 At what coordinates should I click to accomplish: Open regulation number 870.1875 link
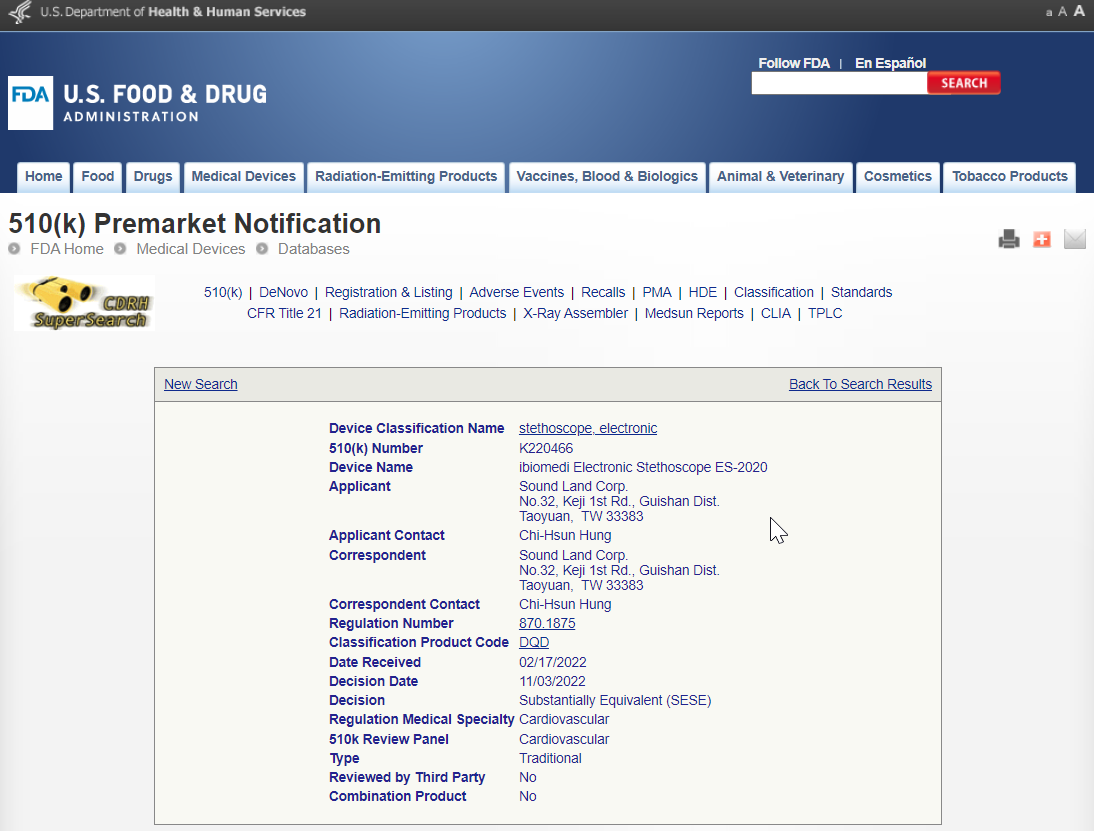coord(547,623)
